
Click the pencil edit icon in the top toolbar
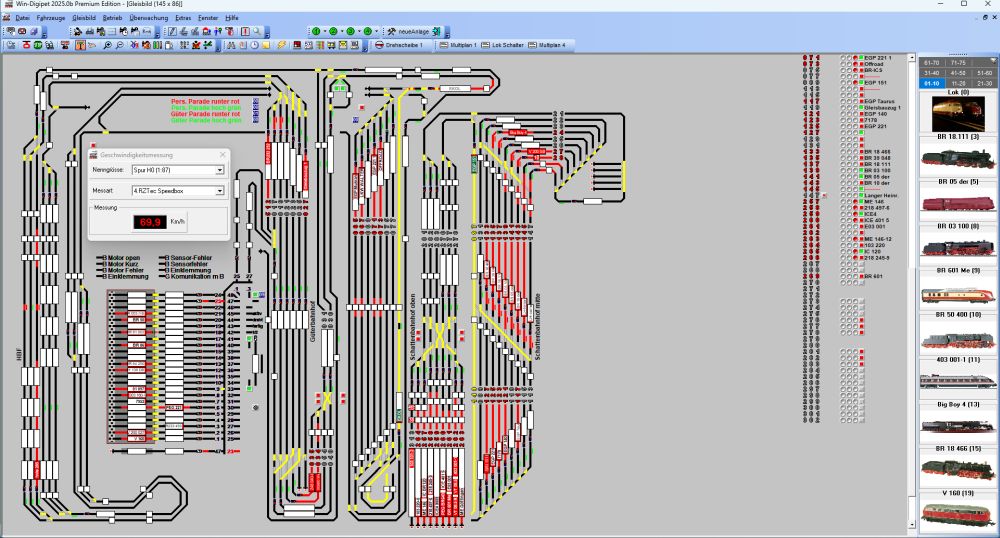pyautogui.click(x=172, y=31)
